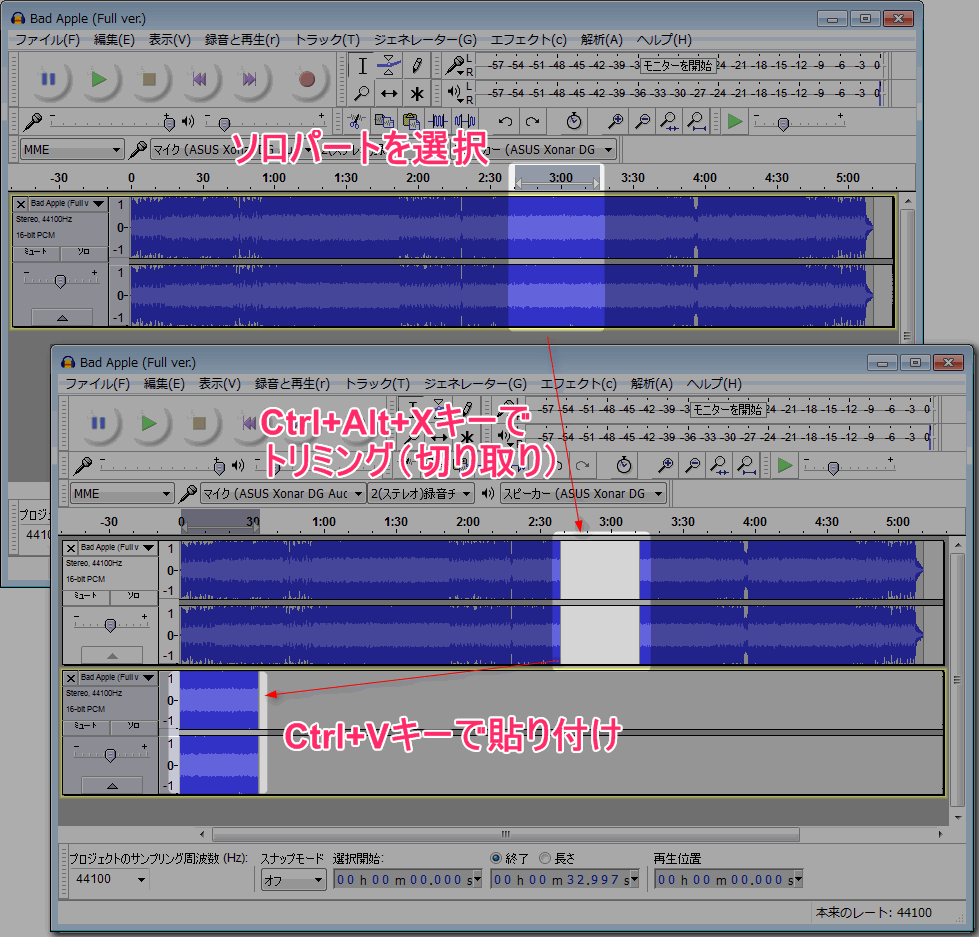Open the スピーカー output dropdown in front window
979x937 pixels.
583,494
